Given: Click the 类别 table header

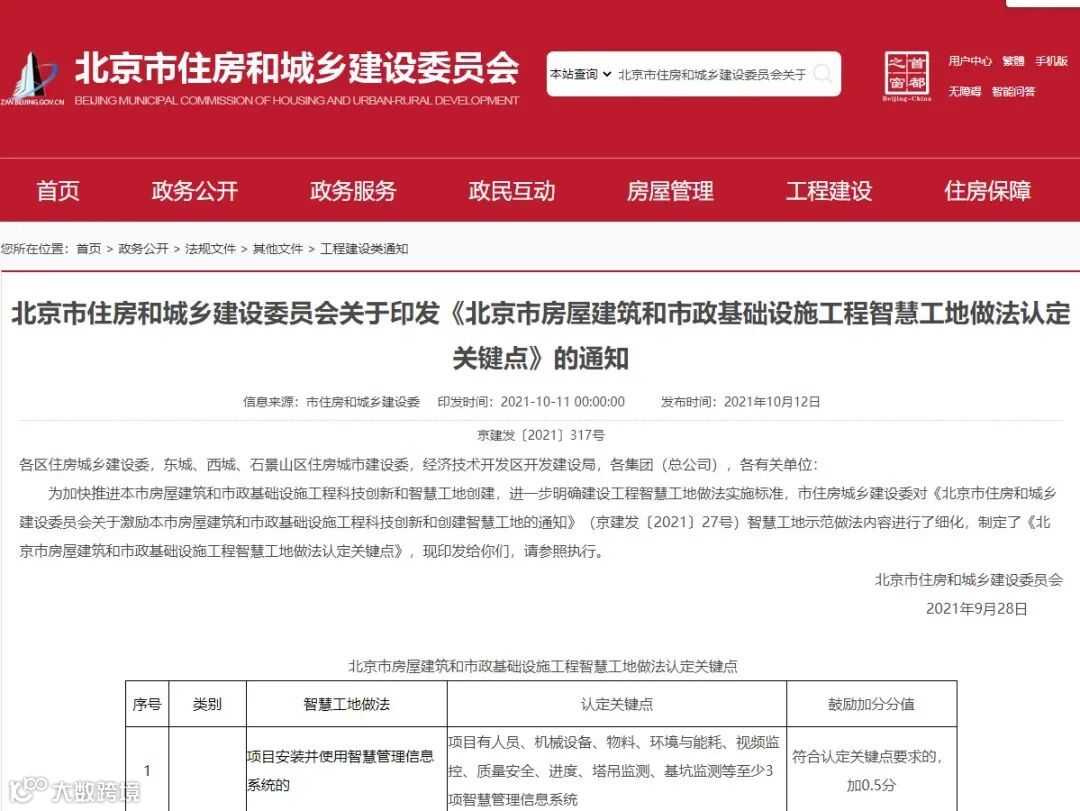Looking at the screenshot, I should point(207,704).
